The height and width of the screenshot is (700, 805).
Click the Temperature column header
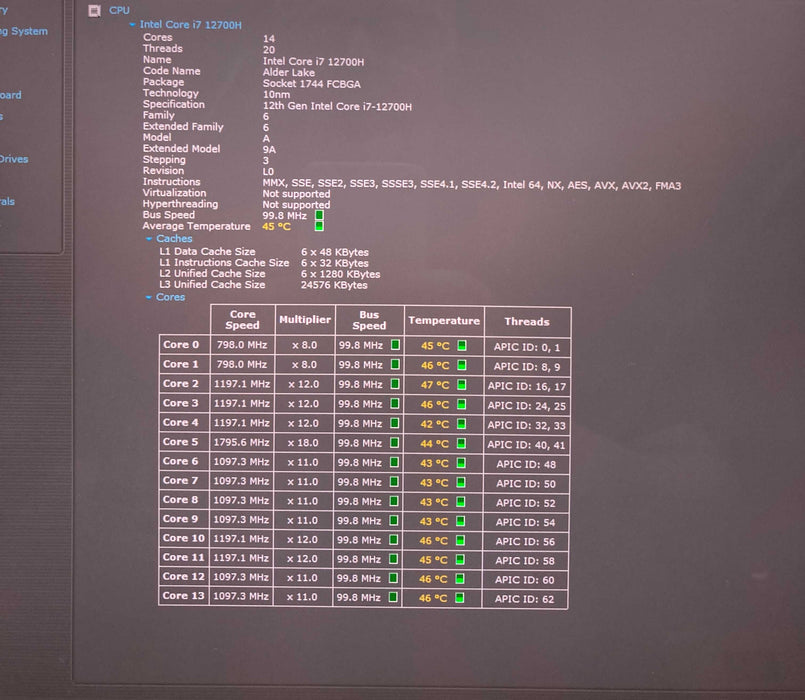click(443, 321)
